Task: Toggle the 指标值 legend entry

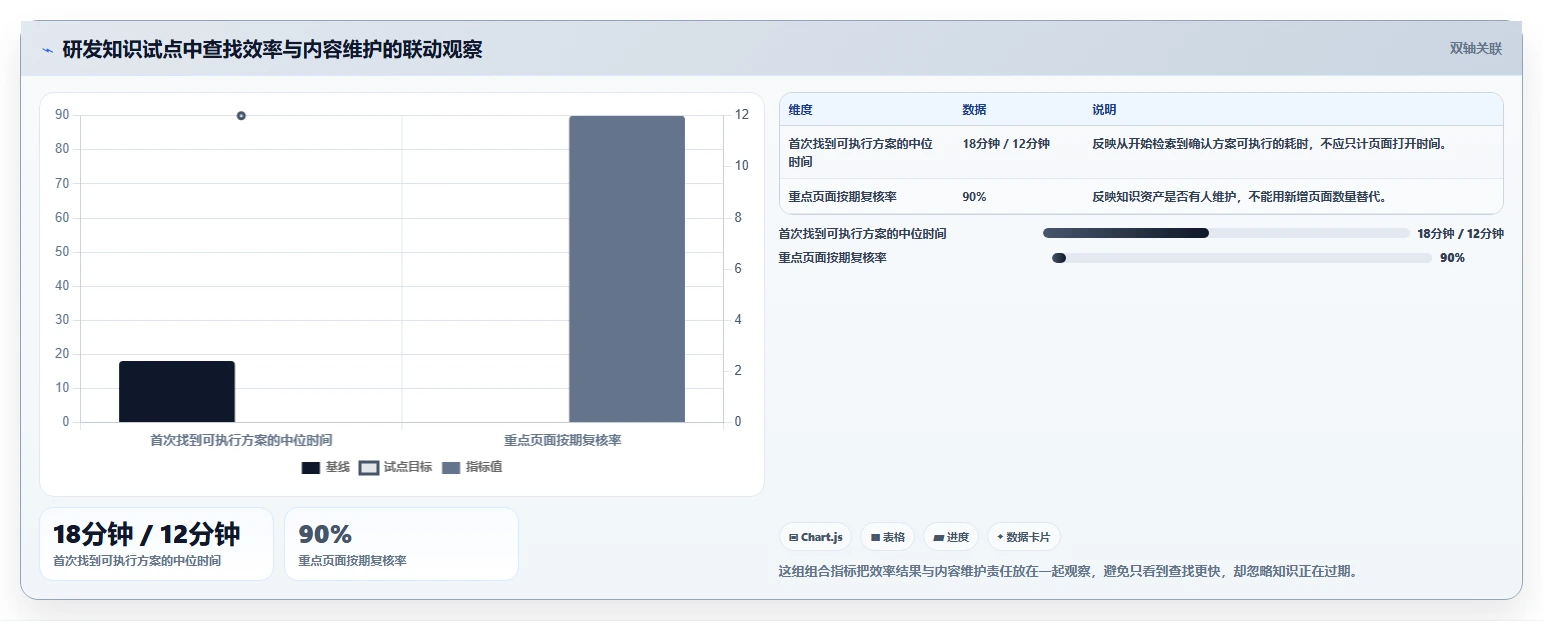Action: tap(472, 467)
